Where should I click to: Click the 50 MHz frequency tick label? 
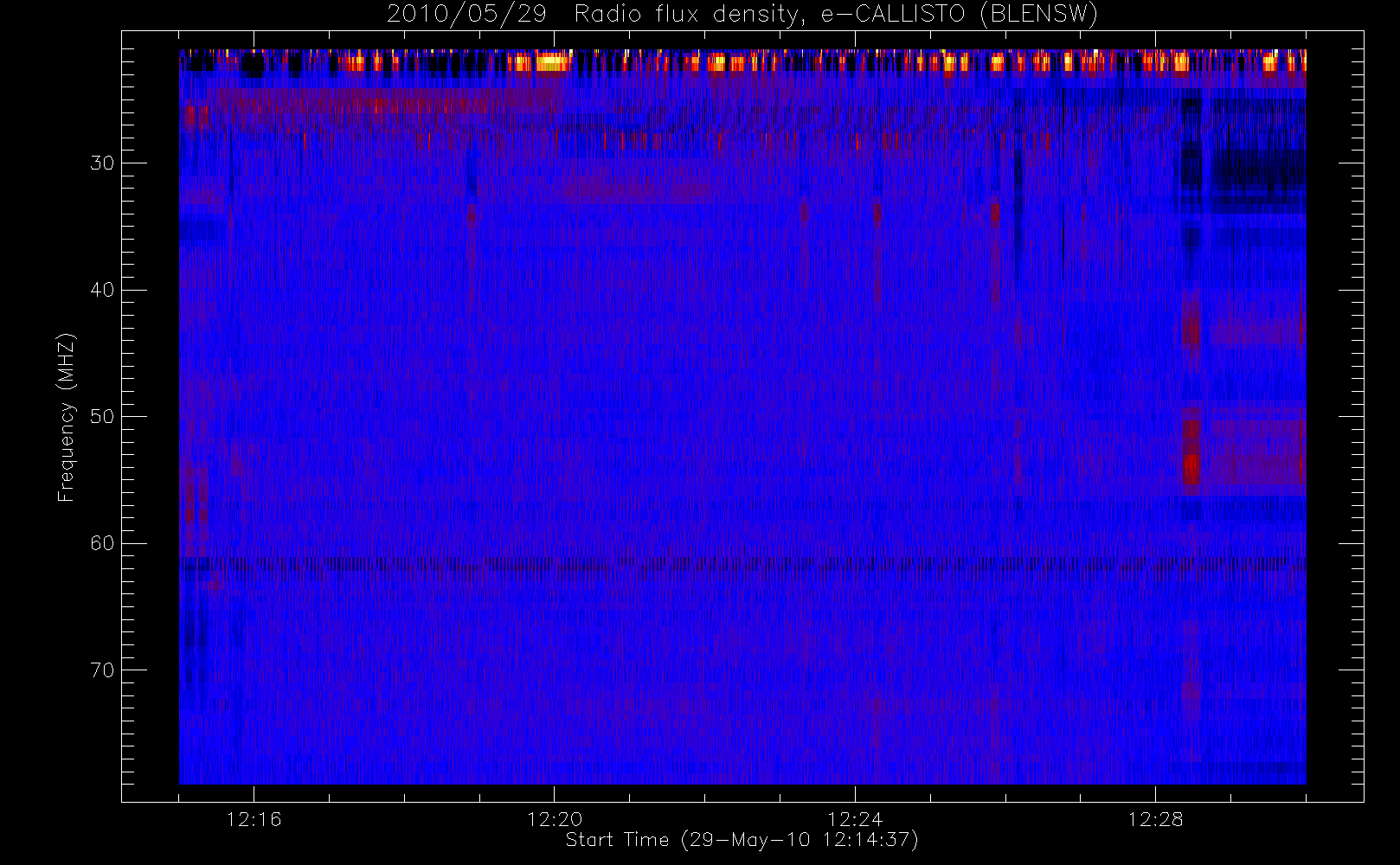point(102,417)
